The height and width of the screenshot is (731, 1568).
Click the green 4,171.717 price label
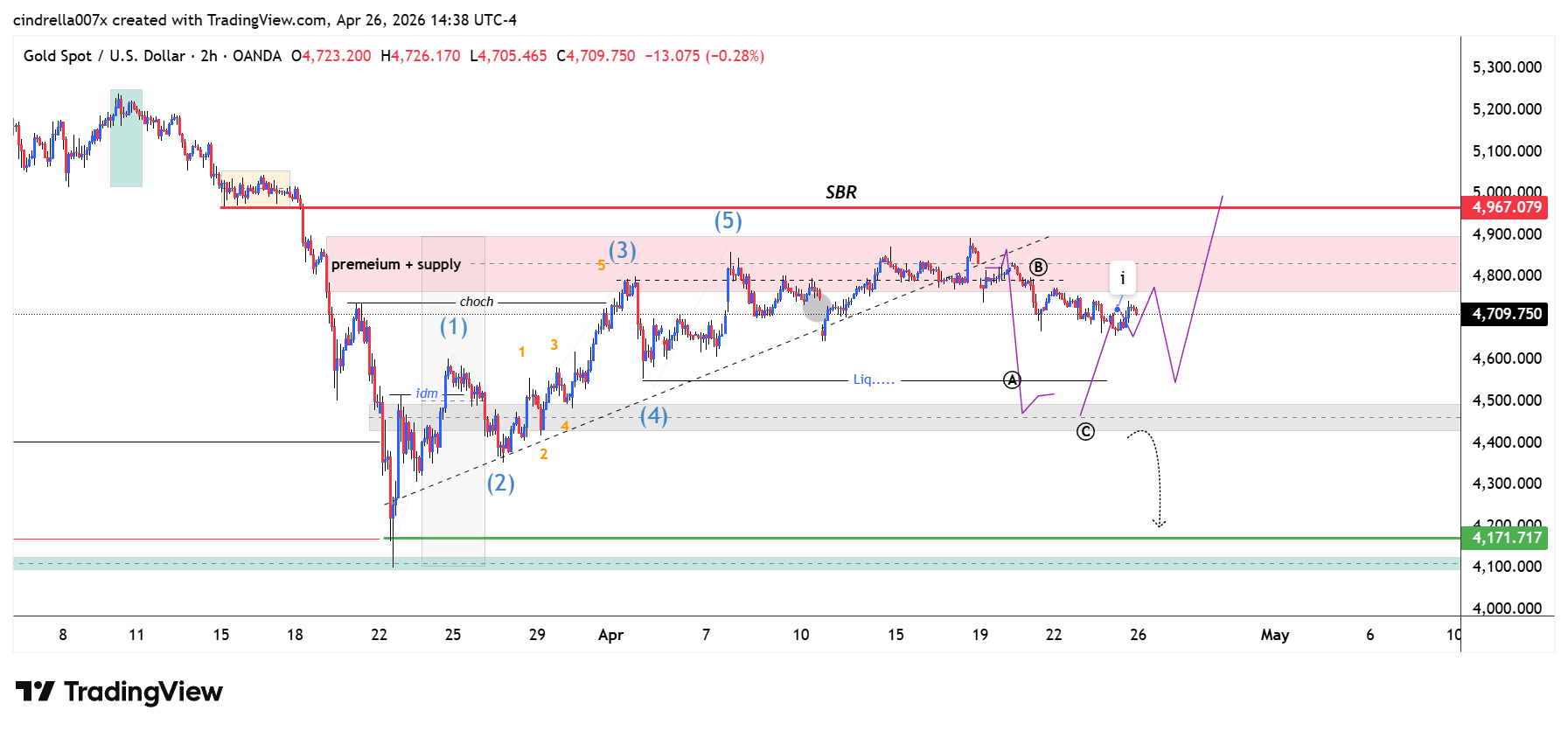coord(1504,538)
